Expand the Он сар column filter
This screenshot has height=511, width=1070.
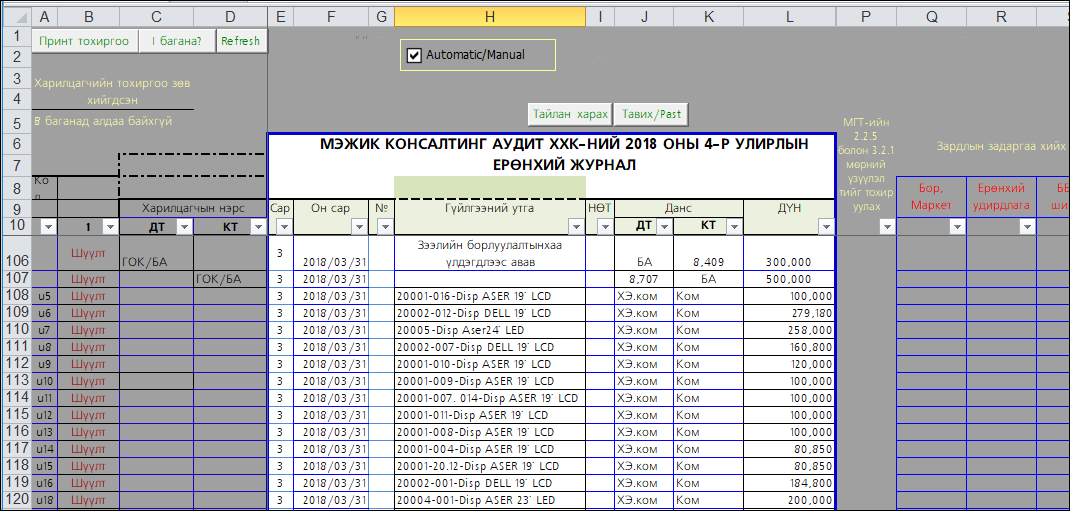pos(358,228)
